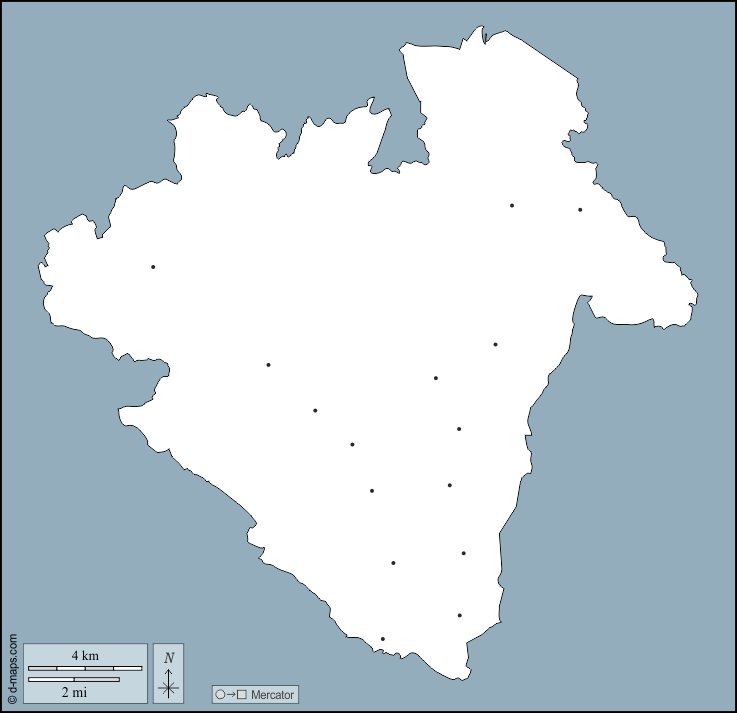Click the "4 km" distance text
The height and width of the screenshot is (713, 737).
(x=85, y=656)
